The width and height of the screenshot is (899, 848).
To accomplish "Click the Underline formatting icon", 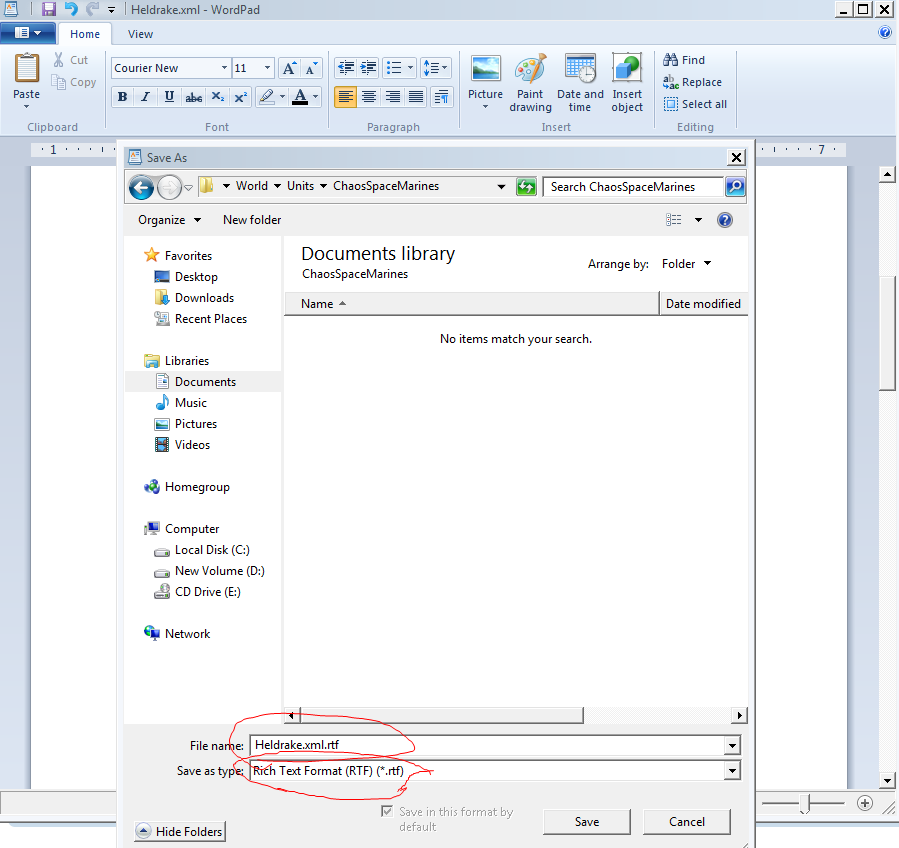I will (x=169, y=97).
